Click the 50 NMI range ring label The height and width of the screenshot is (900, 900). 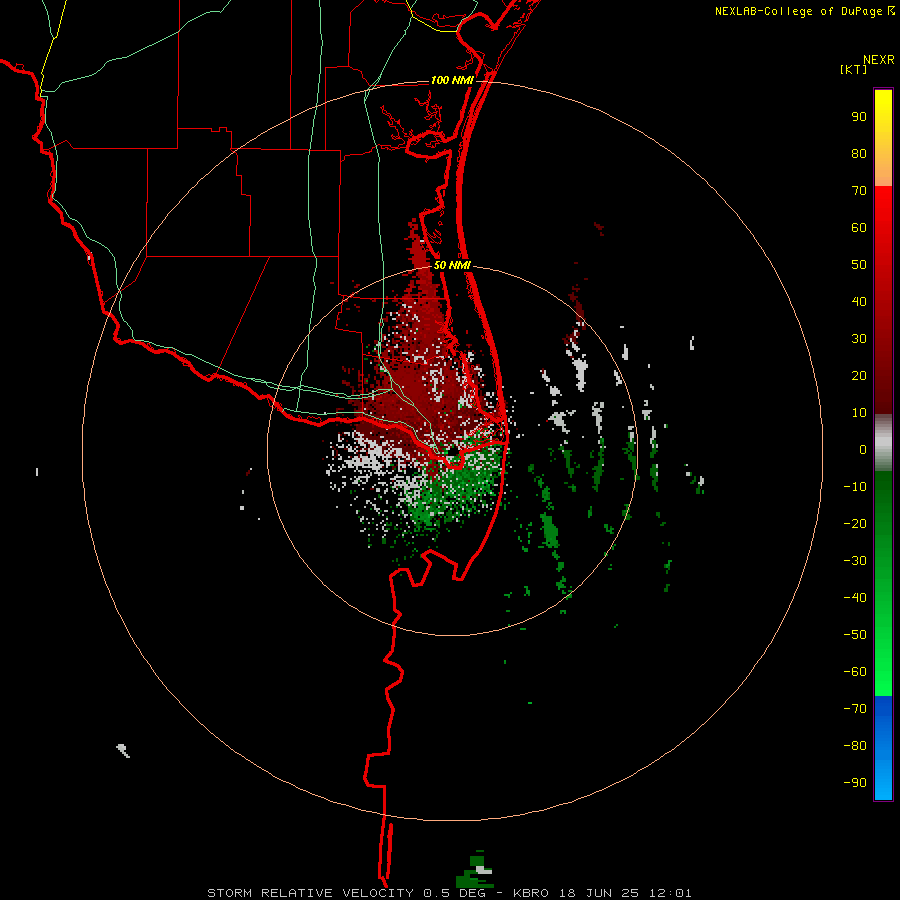tap(452, 265)
